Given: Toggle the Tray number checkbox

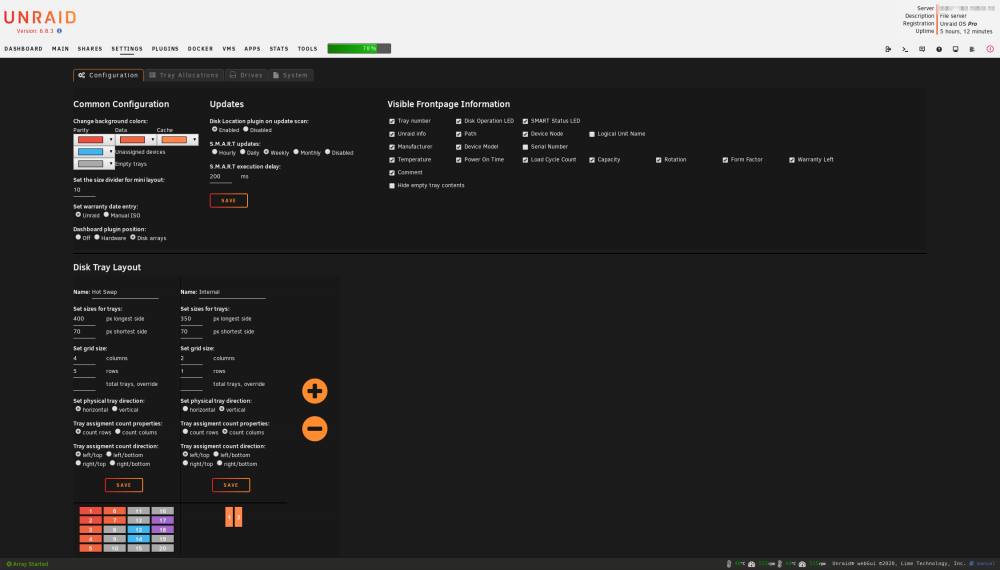Looking at the screenshot, I should tap(392, 121).
